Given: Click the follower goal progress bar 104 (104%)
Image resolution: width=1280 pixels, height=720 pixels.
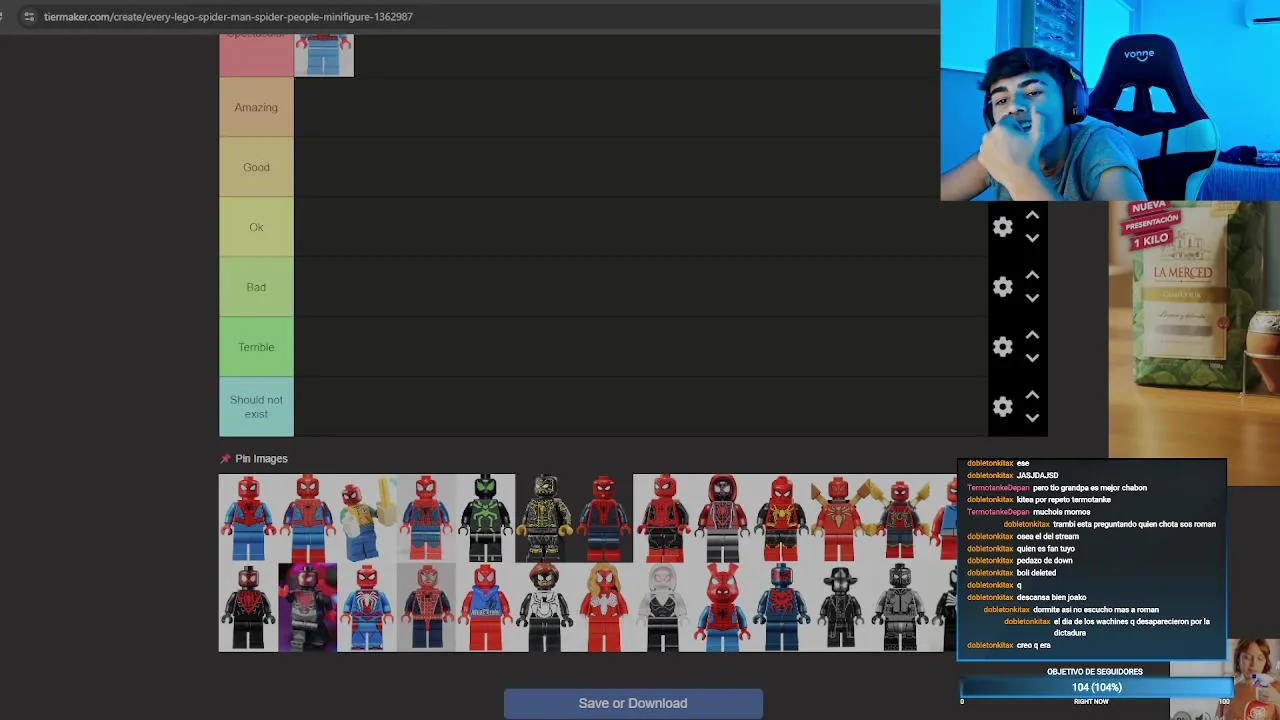Looking at the screenshot, I should click(x=1096, y=687).
